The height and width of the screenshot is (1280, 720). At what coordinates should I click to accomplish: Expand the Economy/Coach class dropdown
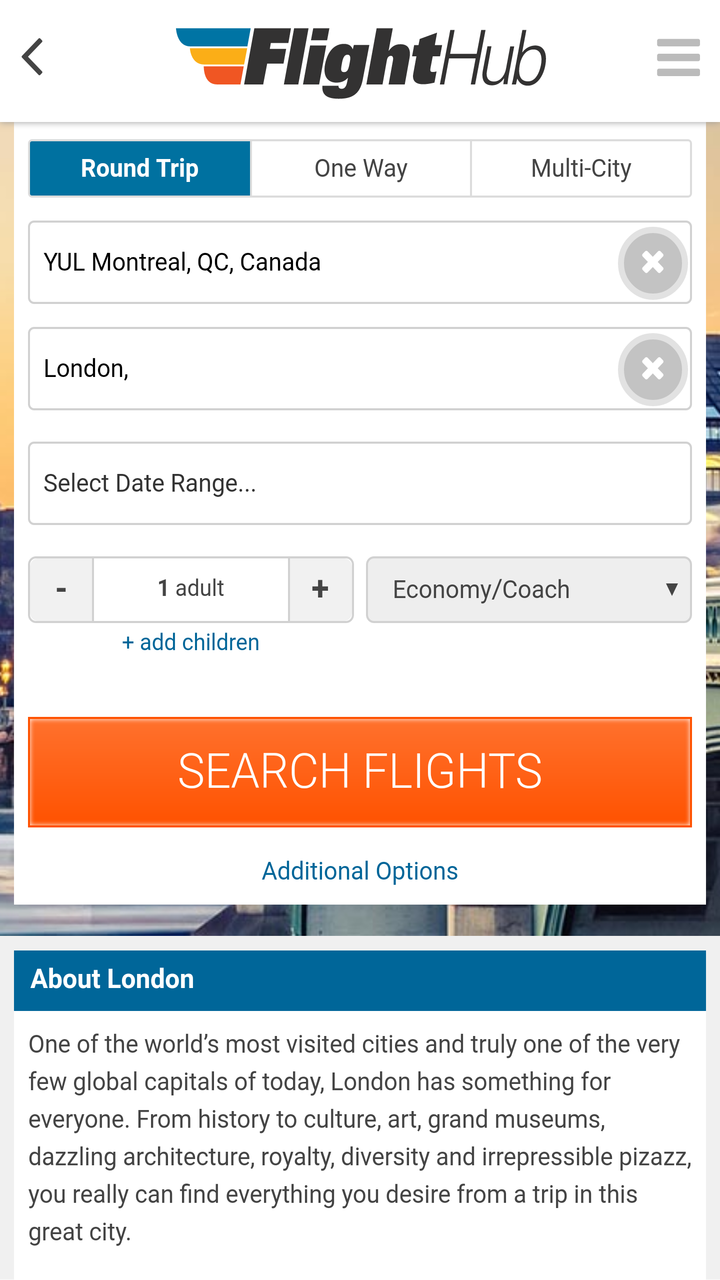click(x=529, y=590)
